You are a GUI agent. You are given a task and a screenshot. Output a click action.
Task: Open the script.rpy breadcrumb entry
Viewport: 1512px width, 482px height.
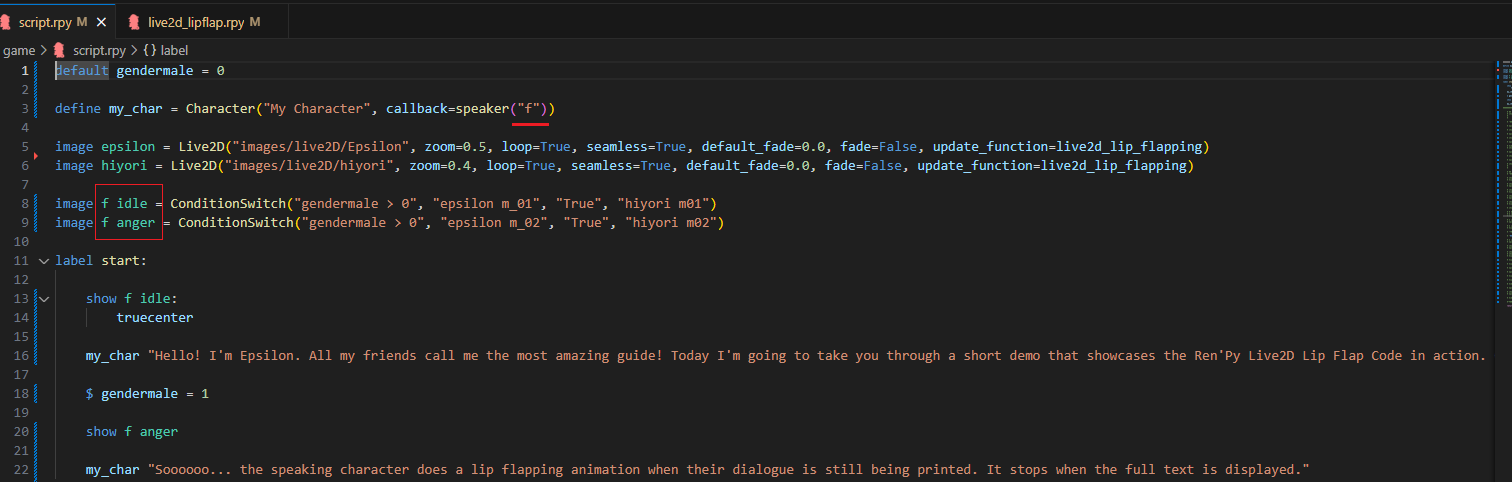[x=100, y=49]
